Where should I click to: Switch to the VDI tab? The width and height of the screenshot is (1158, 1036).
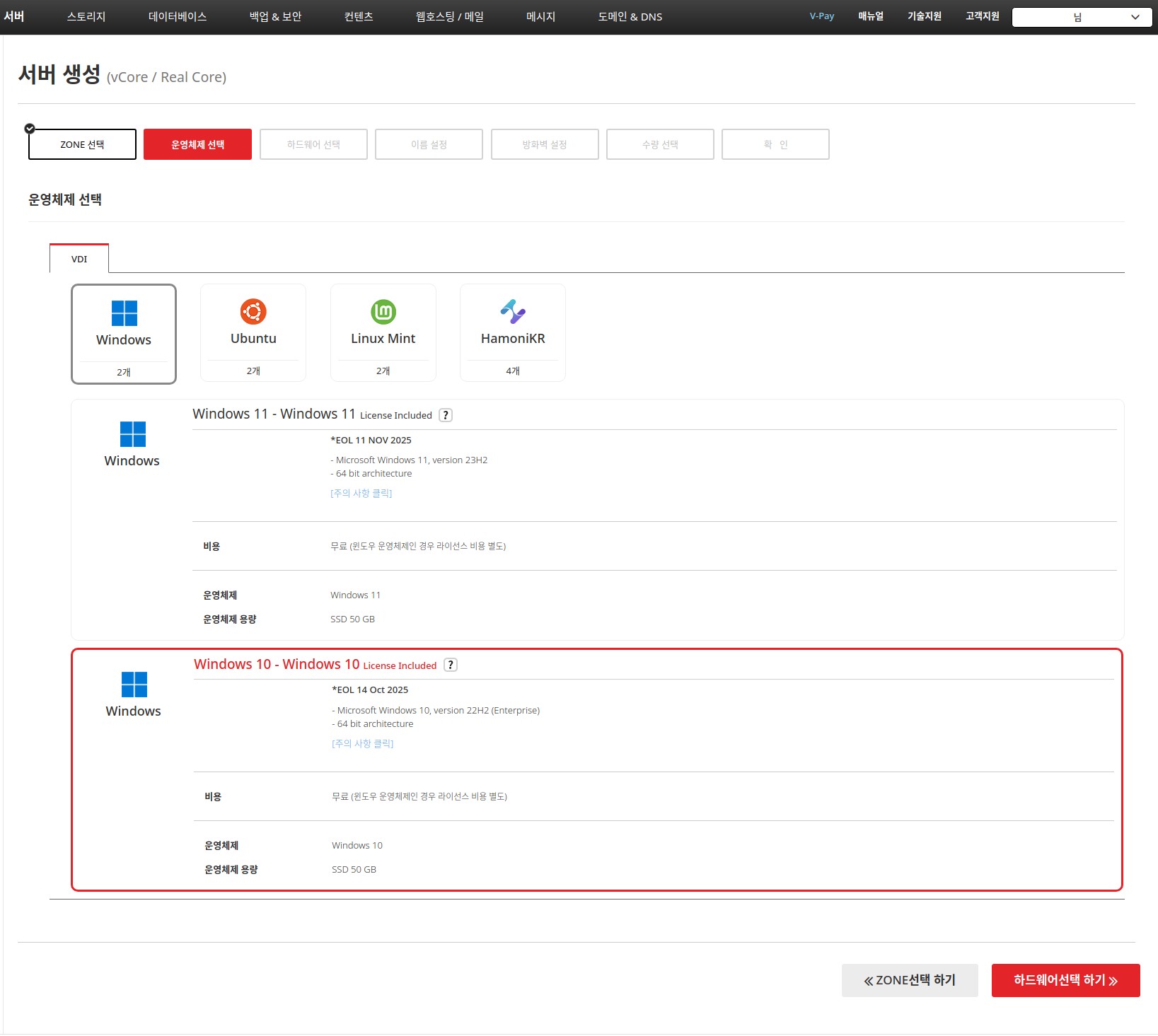pos(79,259)
